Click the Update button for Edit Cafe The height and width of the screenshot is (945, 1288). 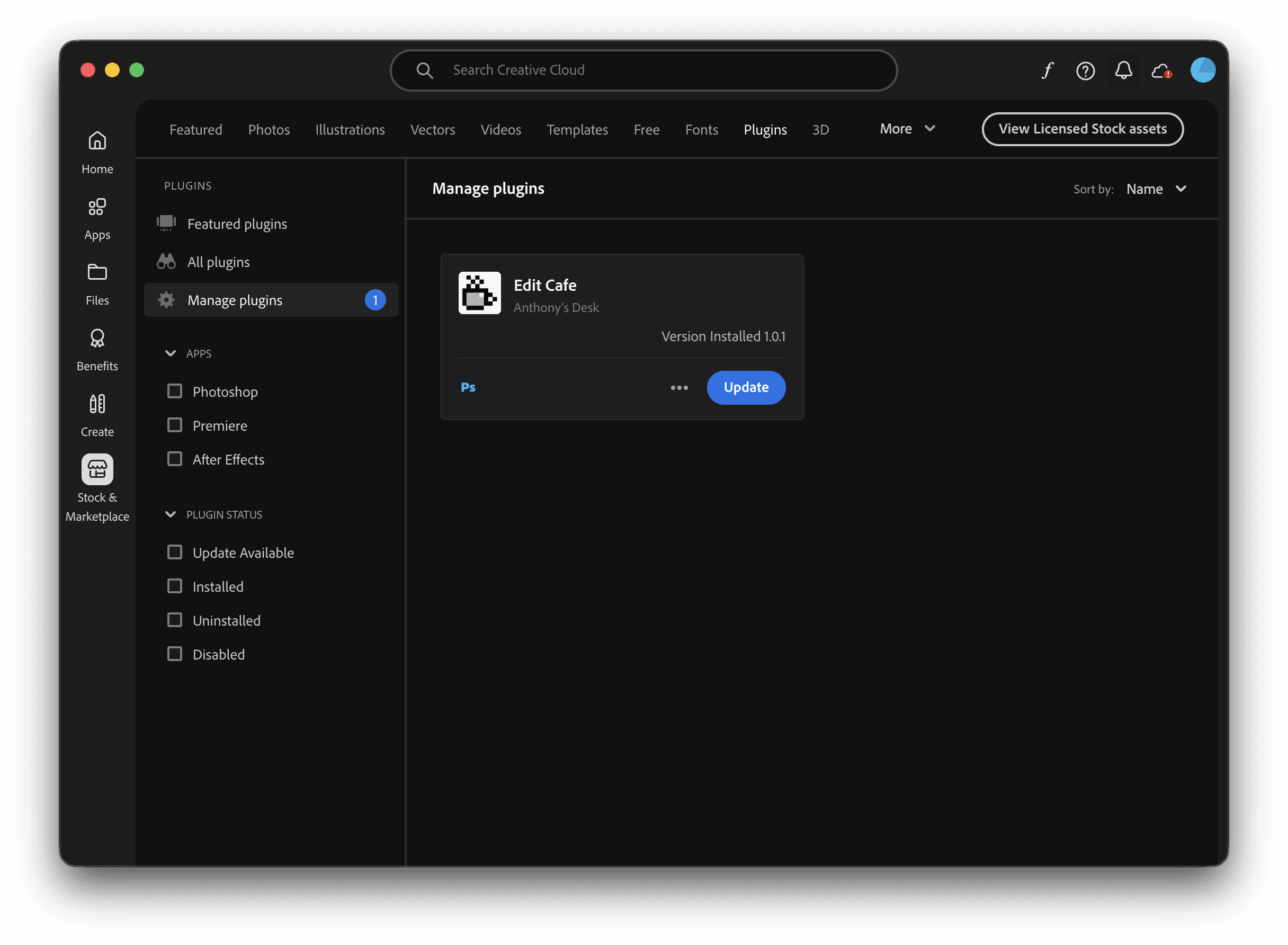746,388
